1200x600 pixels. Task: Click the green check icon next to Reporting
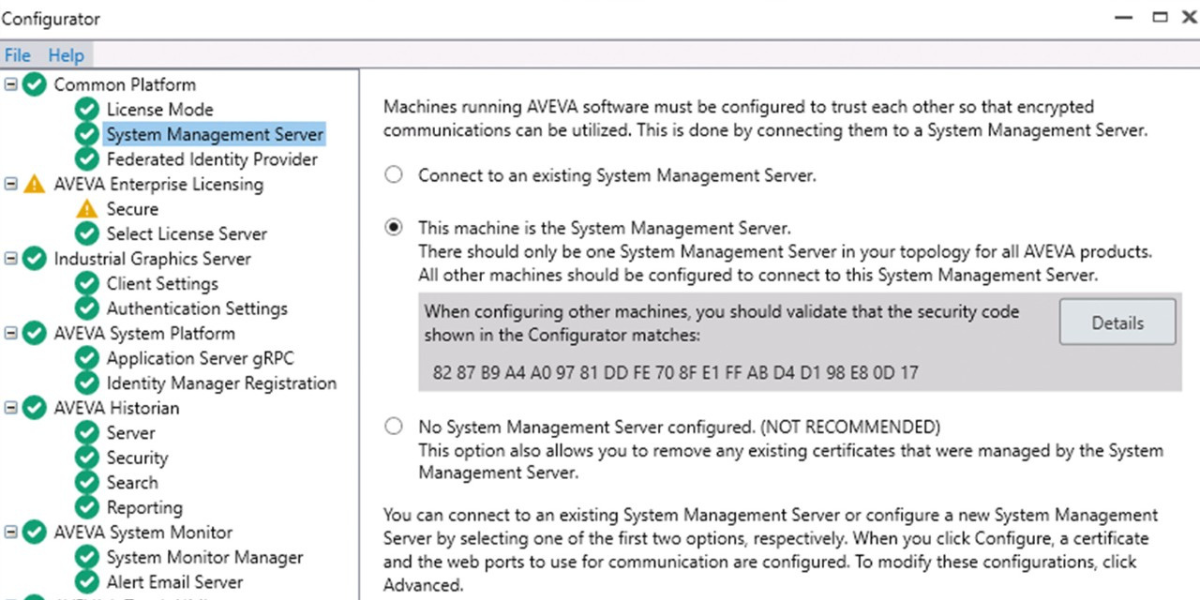[x=88, y=507]
